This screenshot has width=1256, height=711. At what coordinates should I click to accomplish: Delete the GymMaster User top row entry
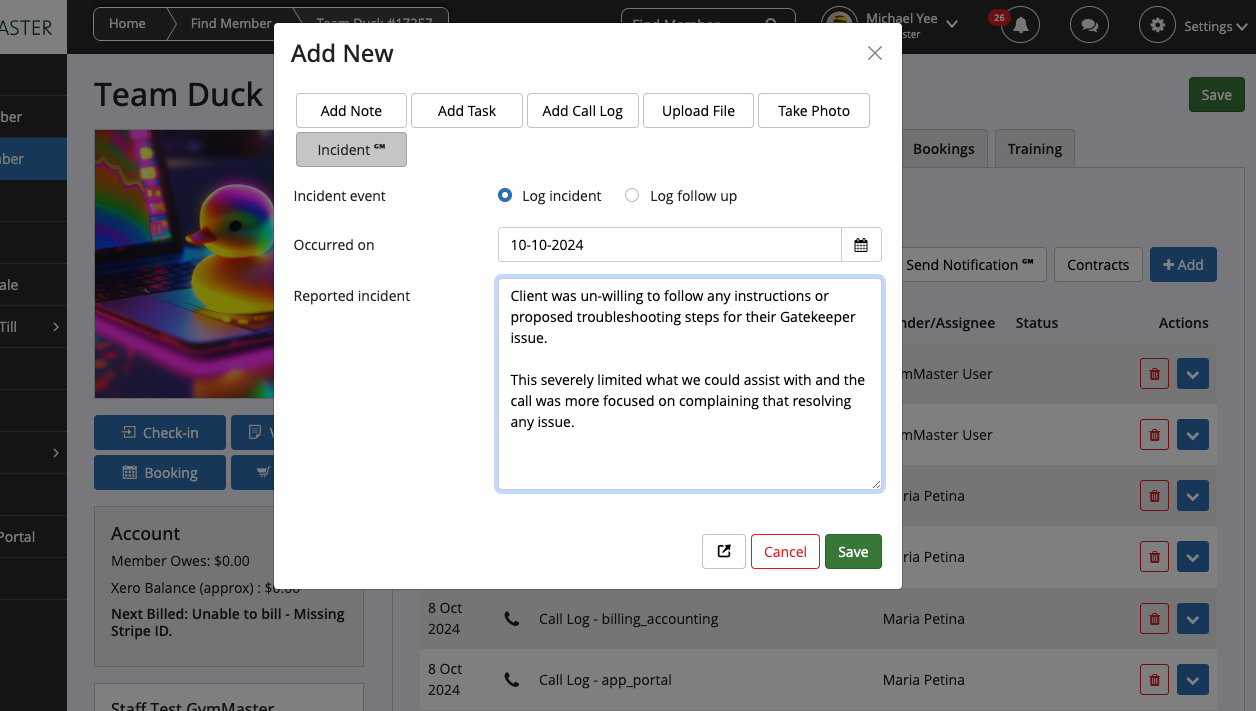pyautogui.click(x=1154, y=374)
